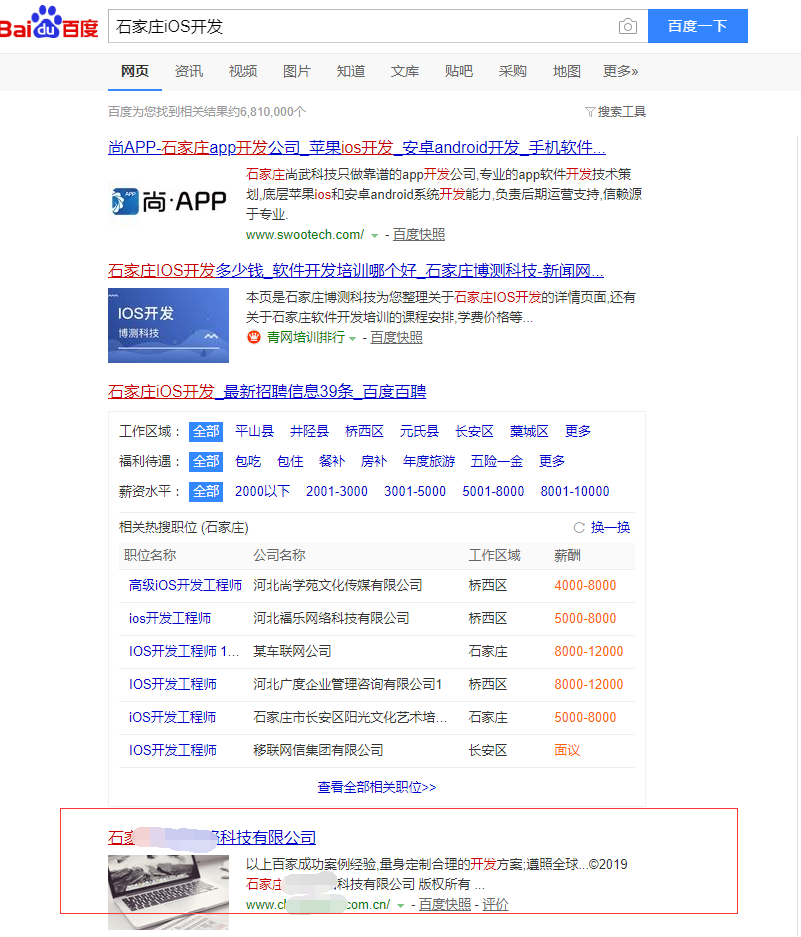801x937 pixels.
Task: Switch to the 采购 tab
Action: (x=513, y=72)
